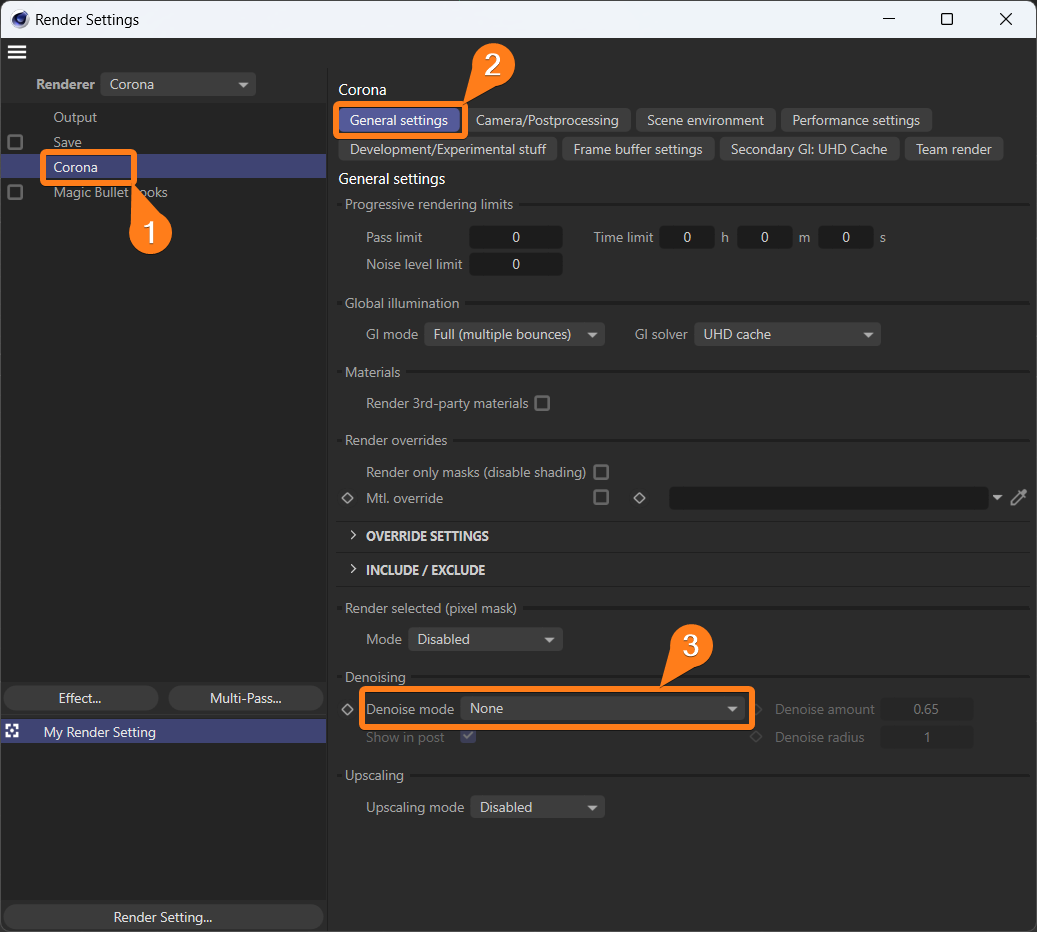This screenshot has width=1037, height=932.
Task: Click keyframe diamond next to Denoise mode
Action: tap(348, 709)
